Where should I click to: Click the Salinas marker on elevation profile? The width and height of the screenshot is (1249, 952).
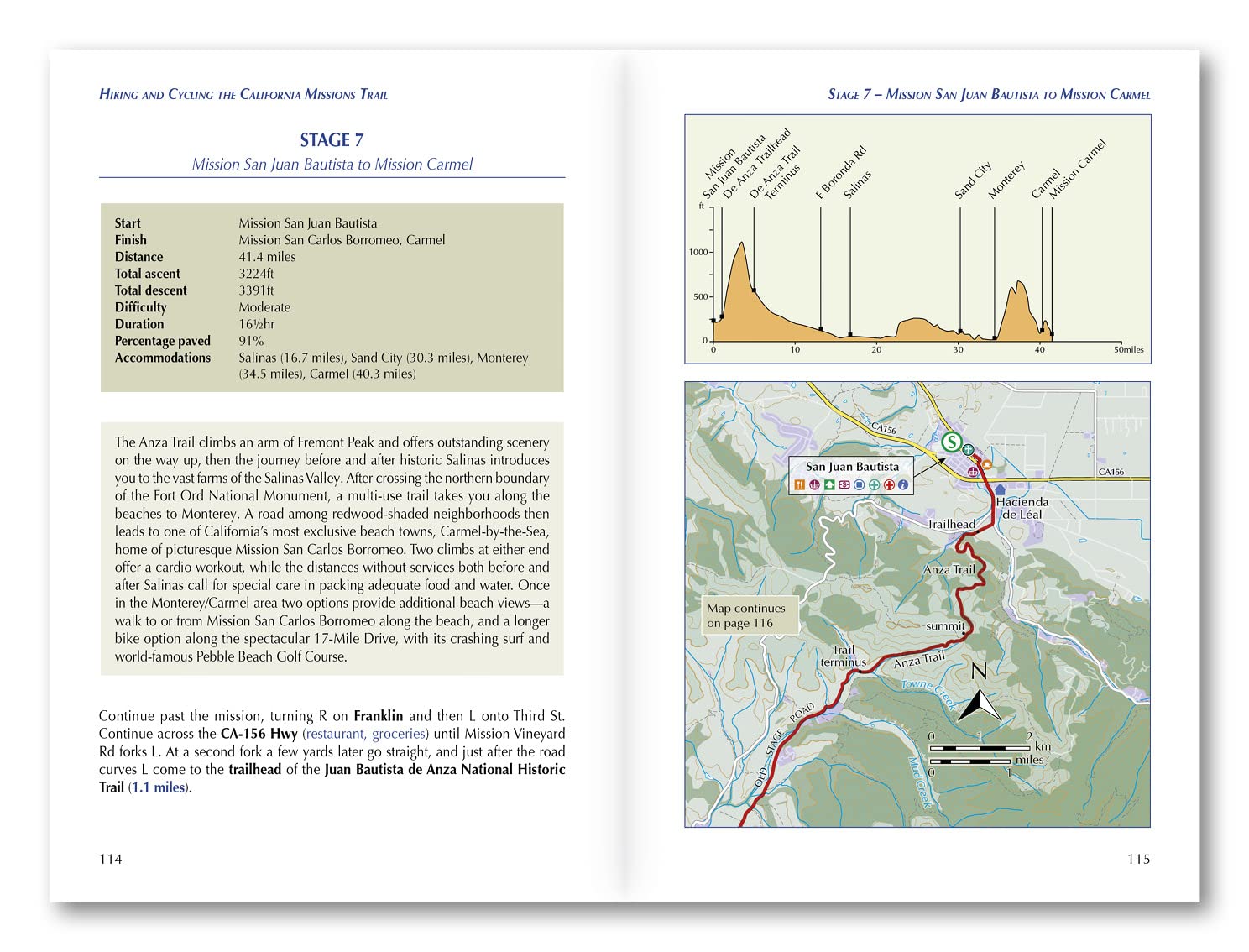point(850,335)
